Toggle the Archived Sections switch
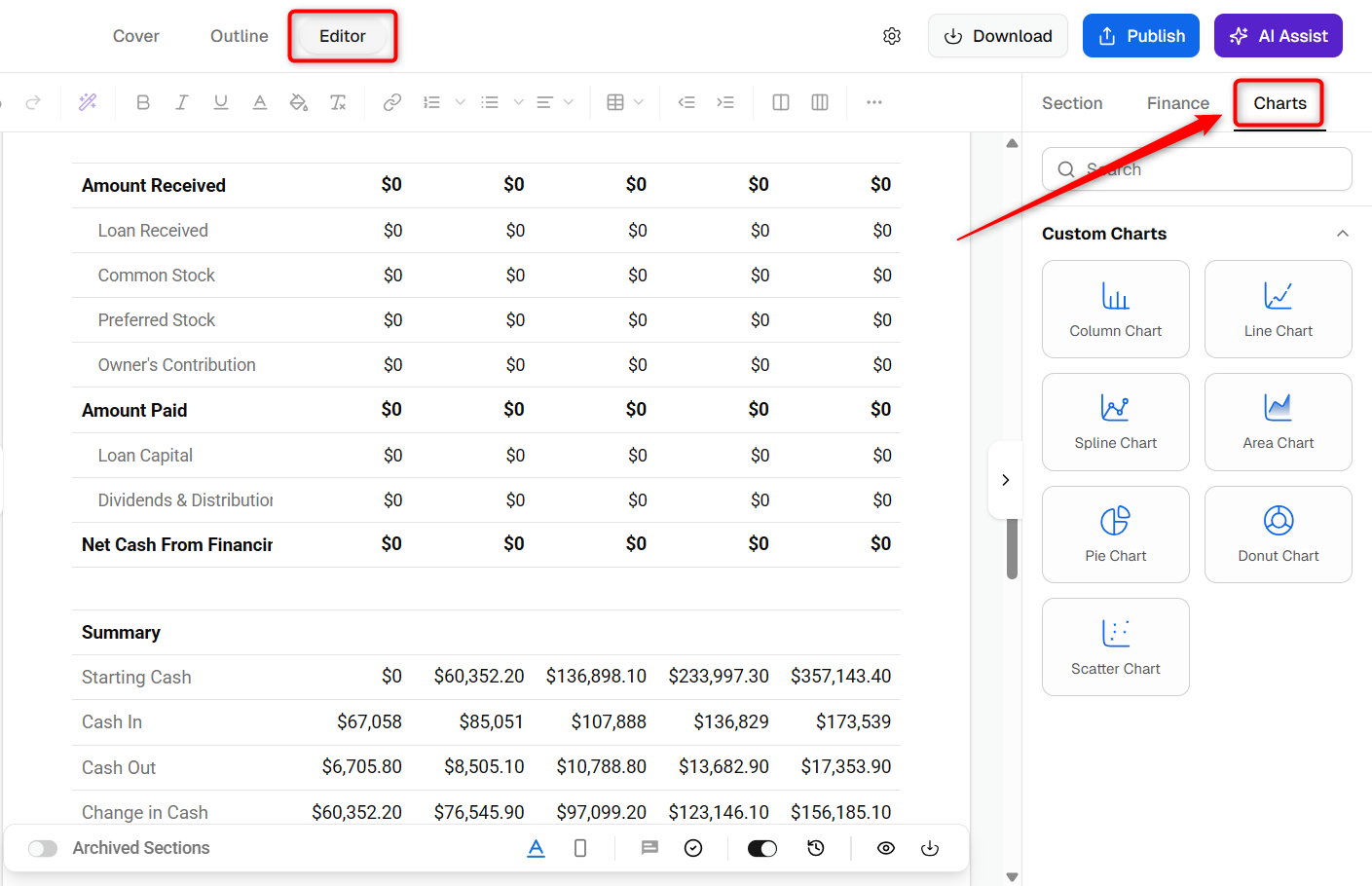Screen dimensions: 1372x886 (x=43, y=848)
